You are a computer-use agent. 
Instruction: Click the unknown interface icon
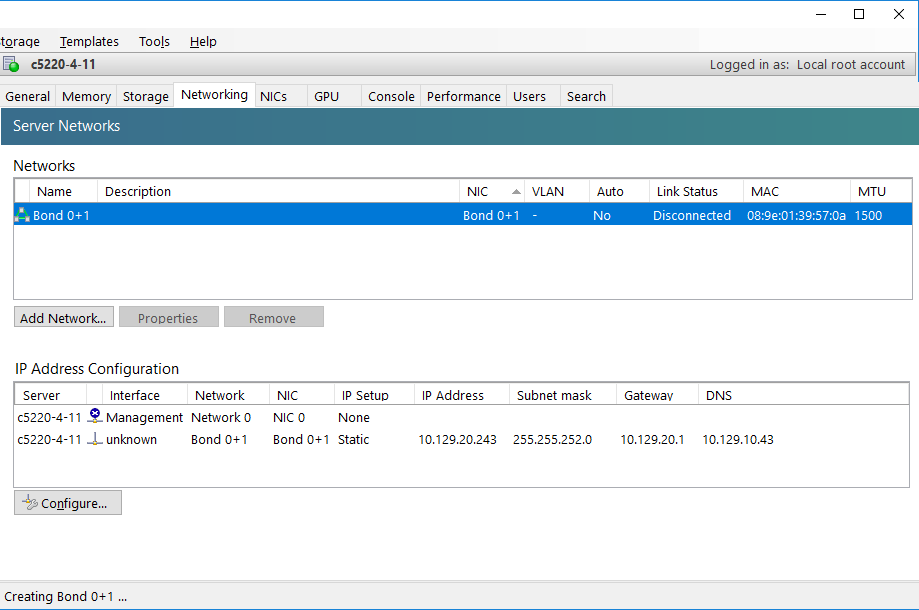[95, 439]
